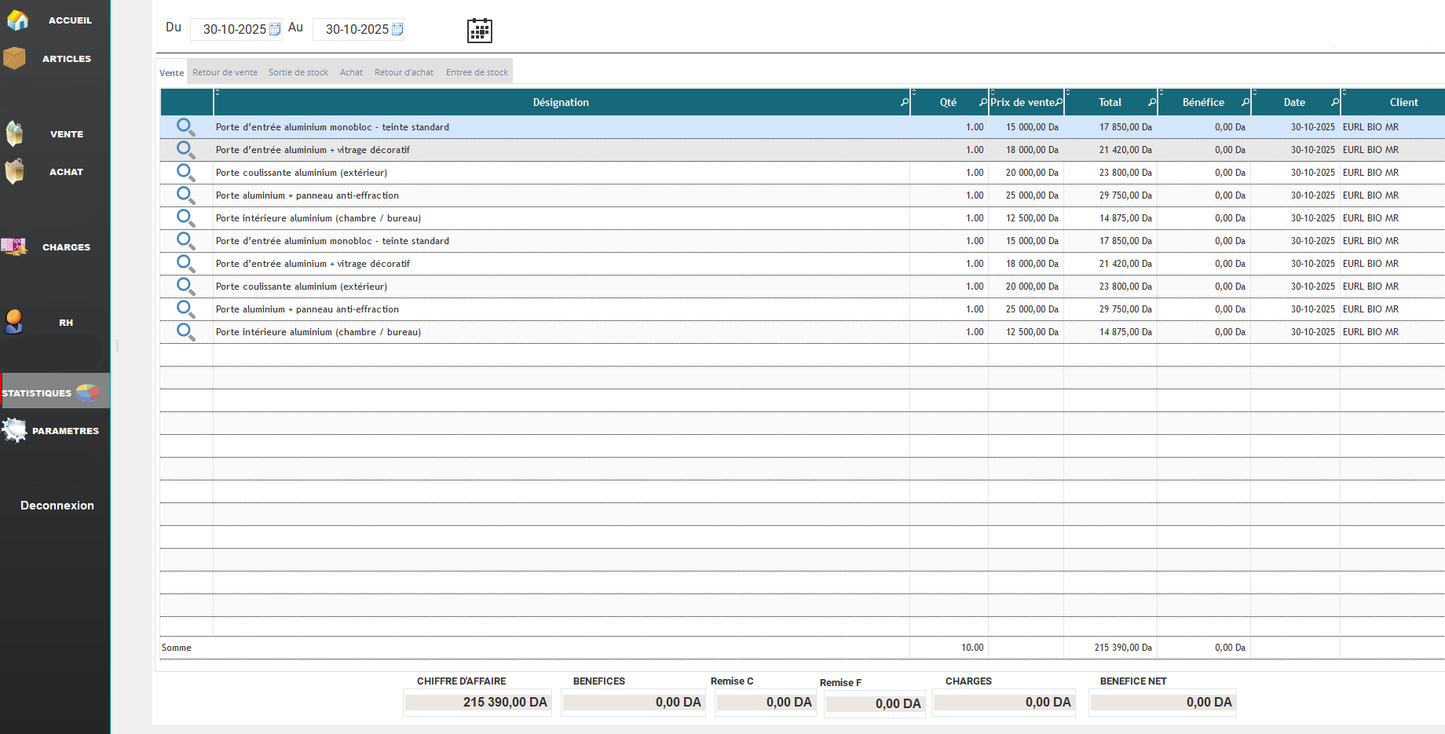Open the Achat module icon

15,170
